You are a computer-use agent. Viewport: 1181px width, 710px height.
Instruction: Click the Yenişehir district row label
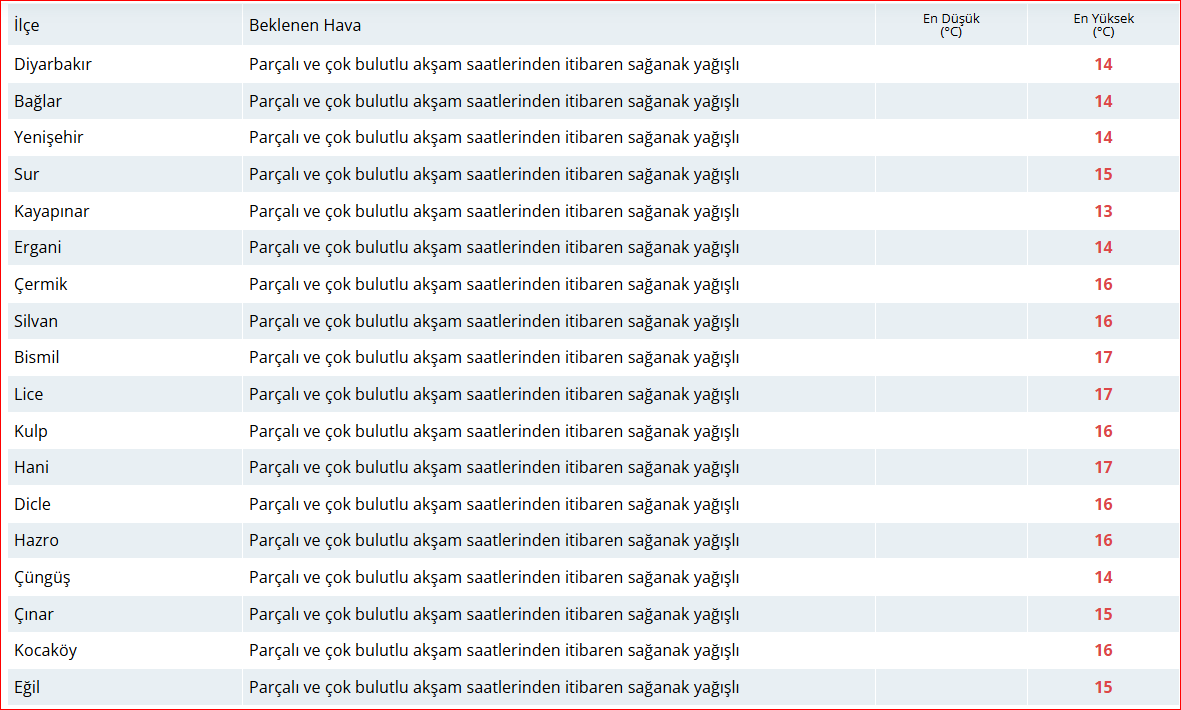tap(48, 137)
